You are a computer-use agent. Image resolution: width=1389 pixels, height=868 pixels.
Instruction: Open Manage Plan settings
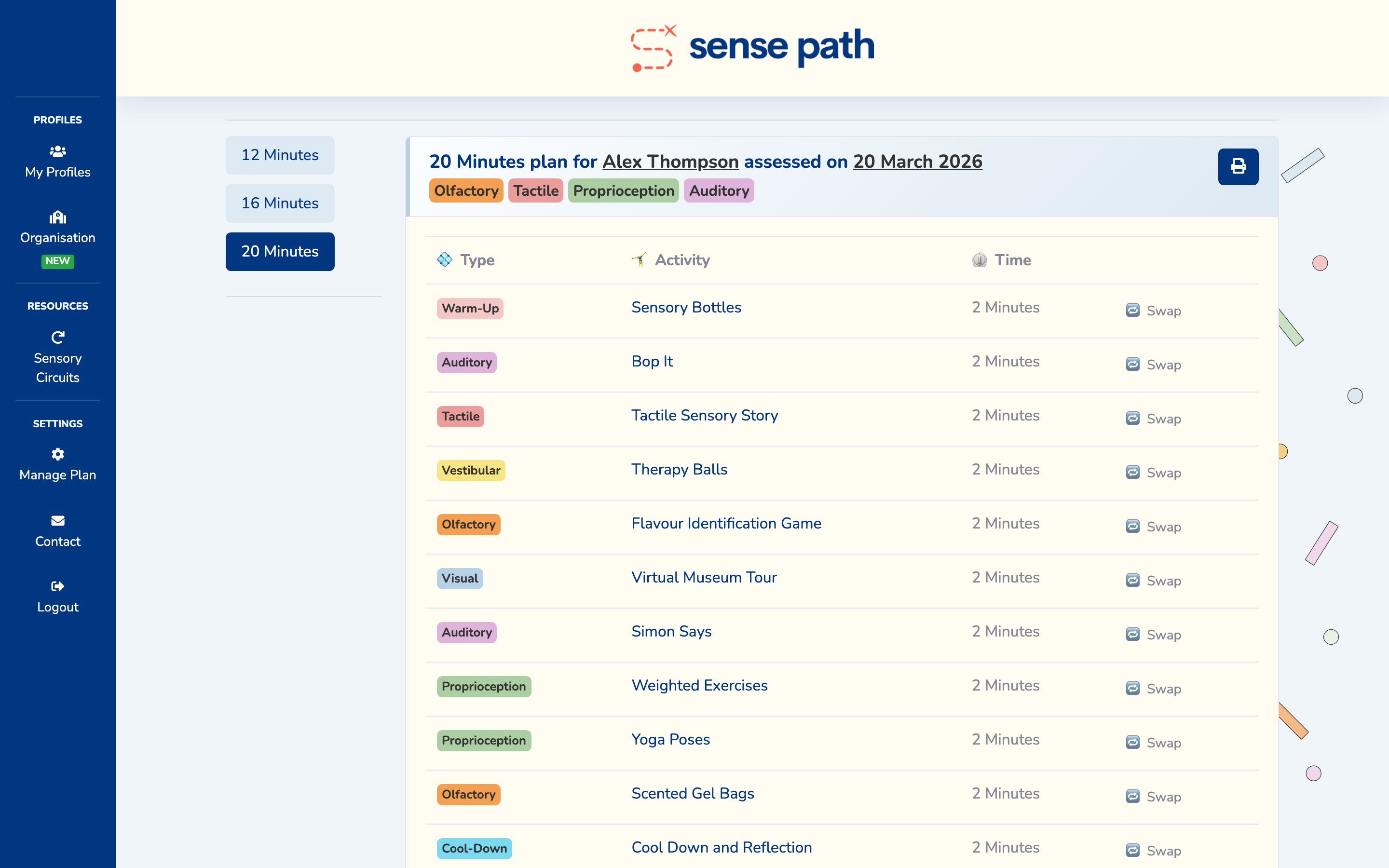57,464
